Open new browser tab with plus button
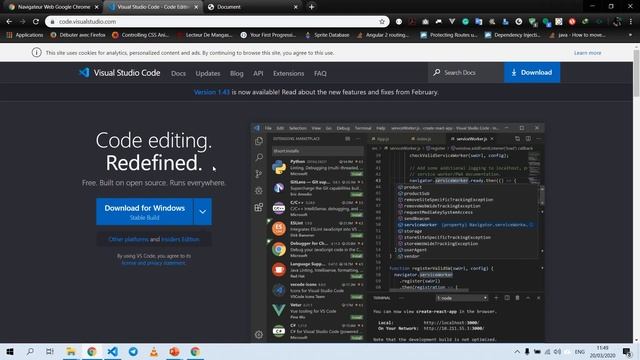This screenshot has width=640, height=360. [x=311, y=7]
